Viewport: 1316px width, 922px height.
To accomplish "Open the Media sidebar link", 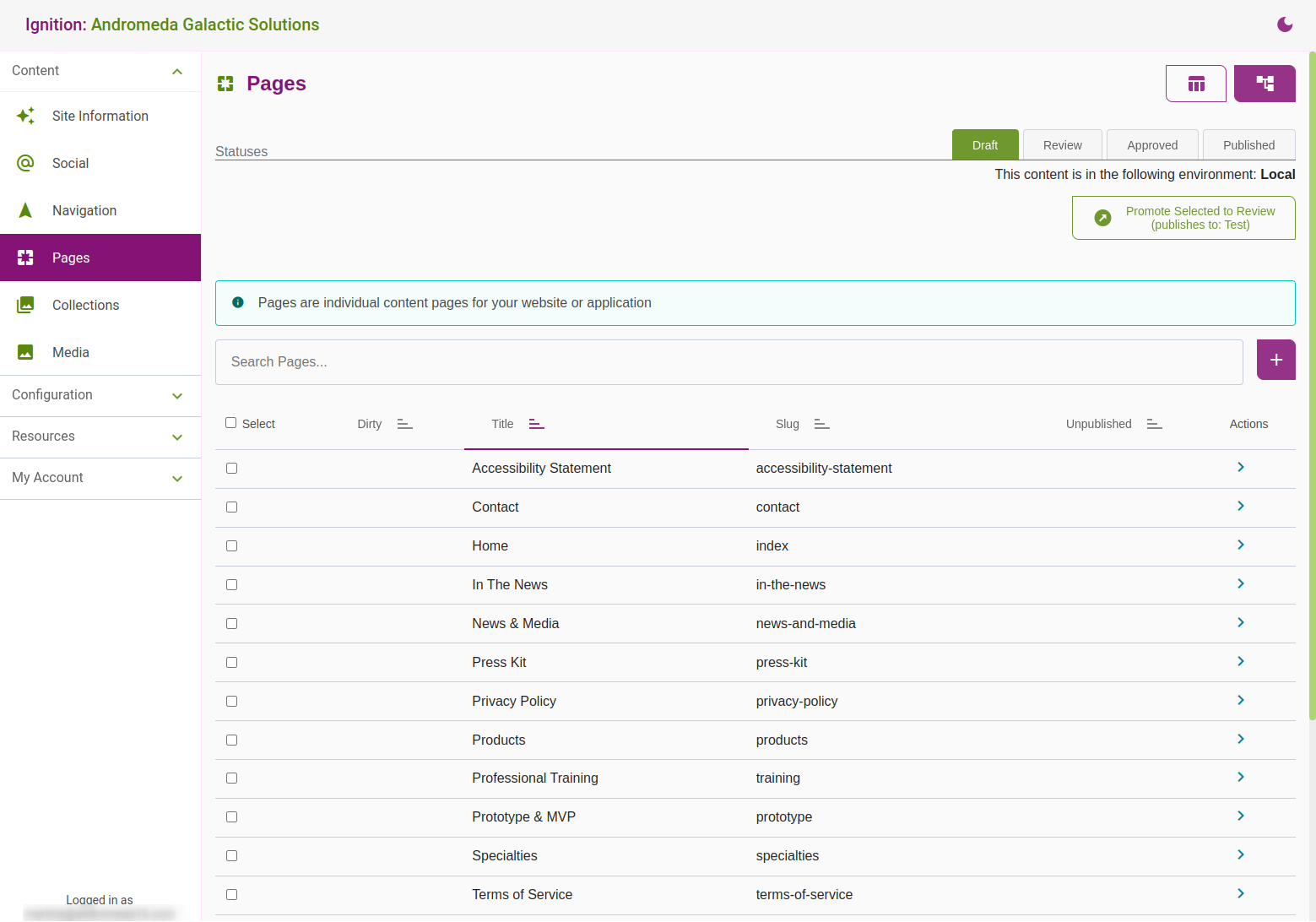I will (100, 352).
